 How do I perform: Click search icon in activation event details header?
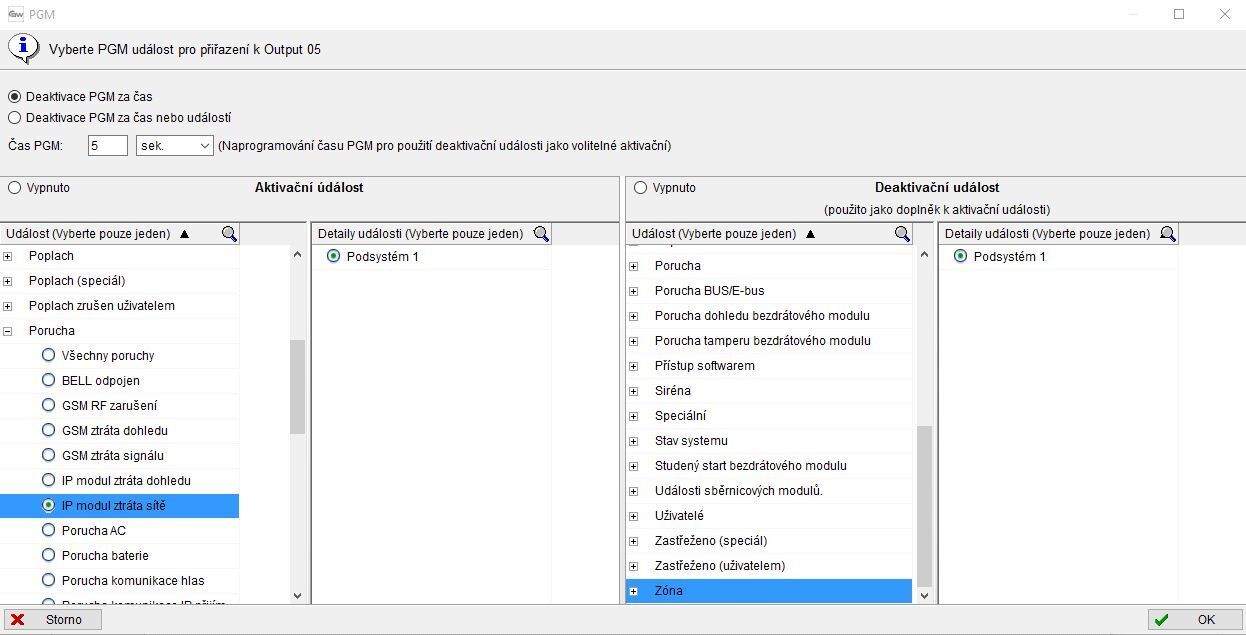click(541, 234)
